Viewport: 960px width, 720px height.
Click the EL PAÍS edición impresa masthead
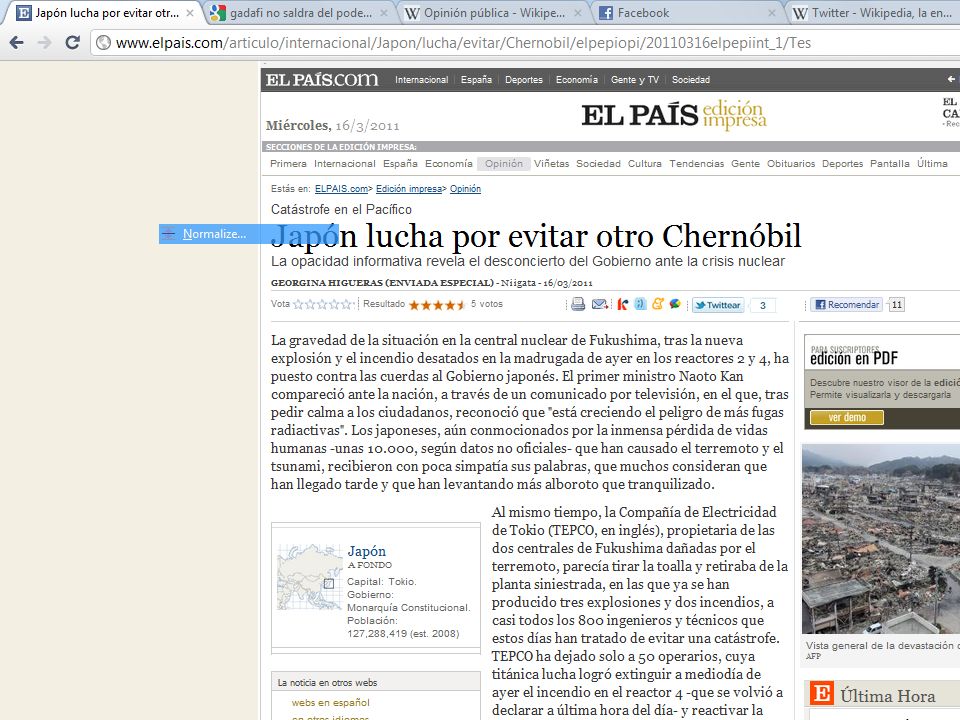[673, 114]
